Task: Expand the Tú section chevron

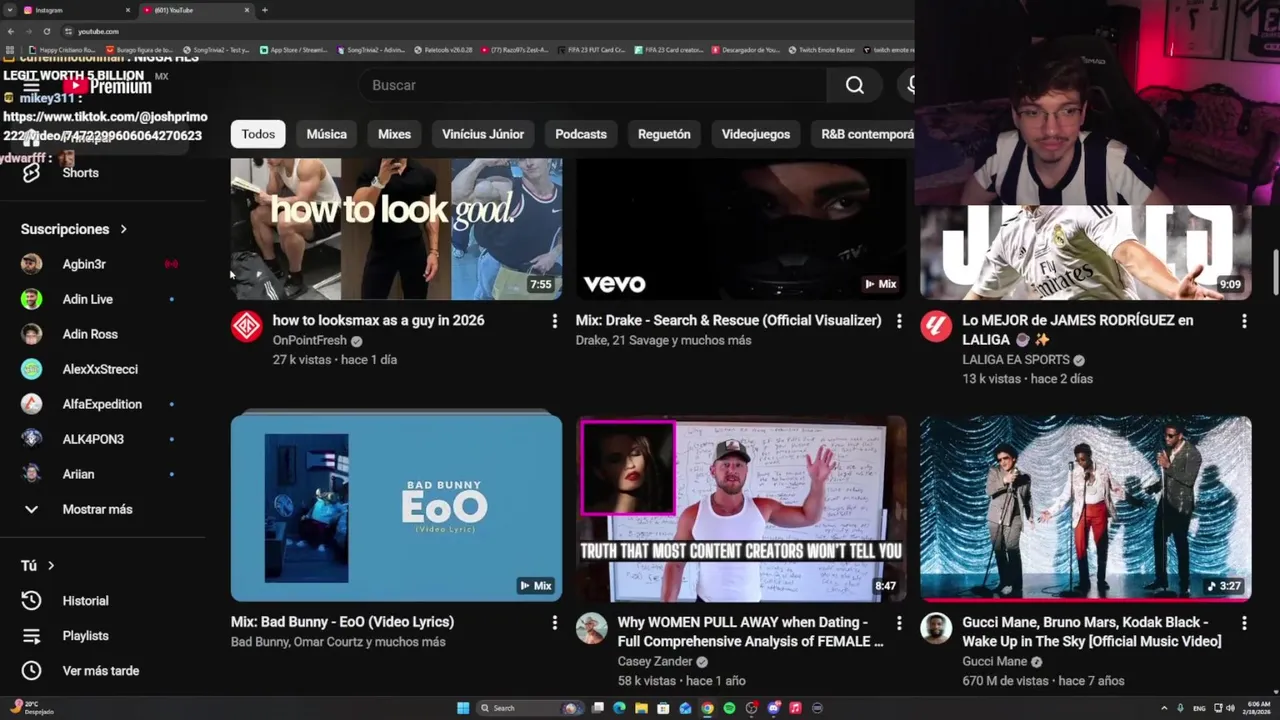Action: pos(51,566)
